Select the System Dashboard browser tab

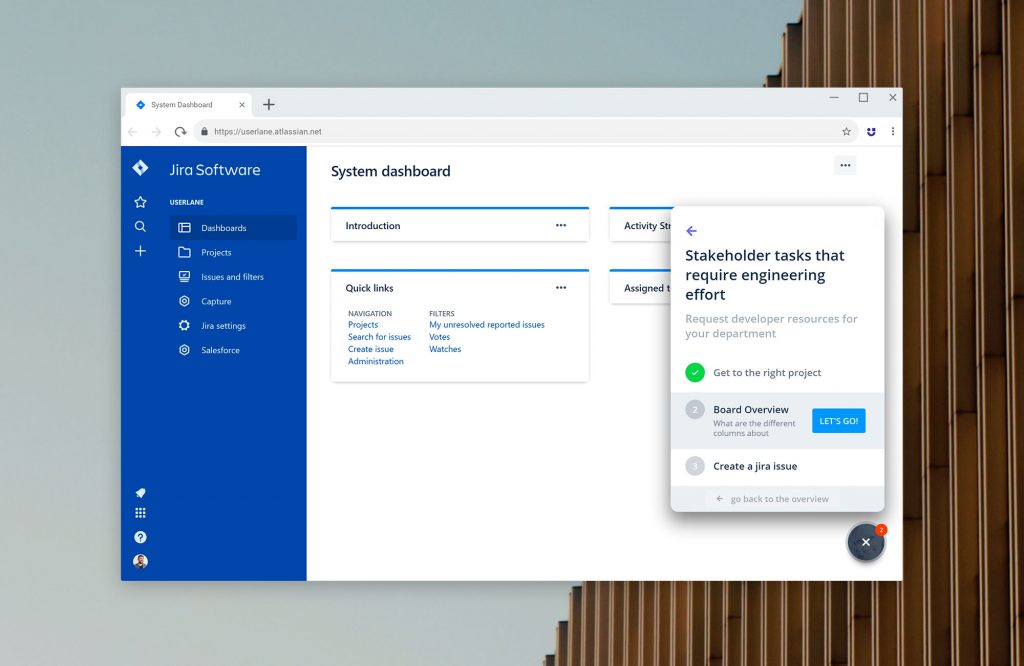tap(188, 104)
